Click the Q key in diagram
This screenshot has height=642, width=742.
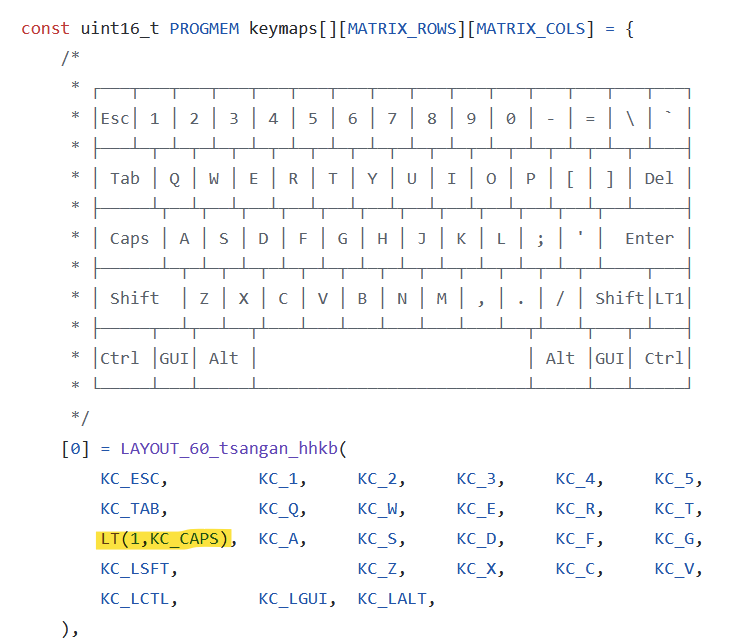(175, 179)
